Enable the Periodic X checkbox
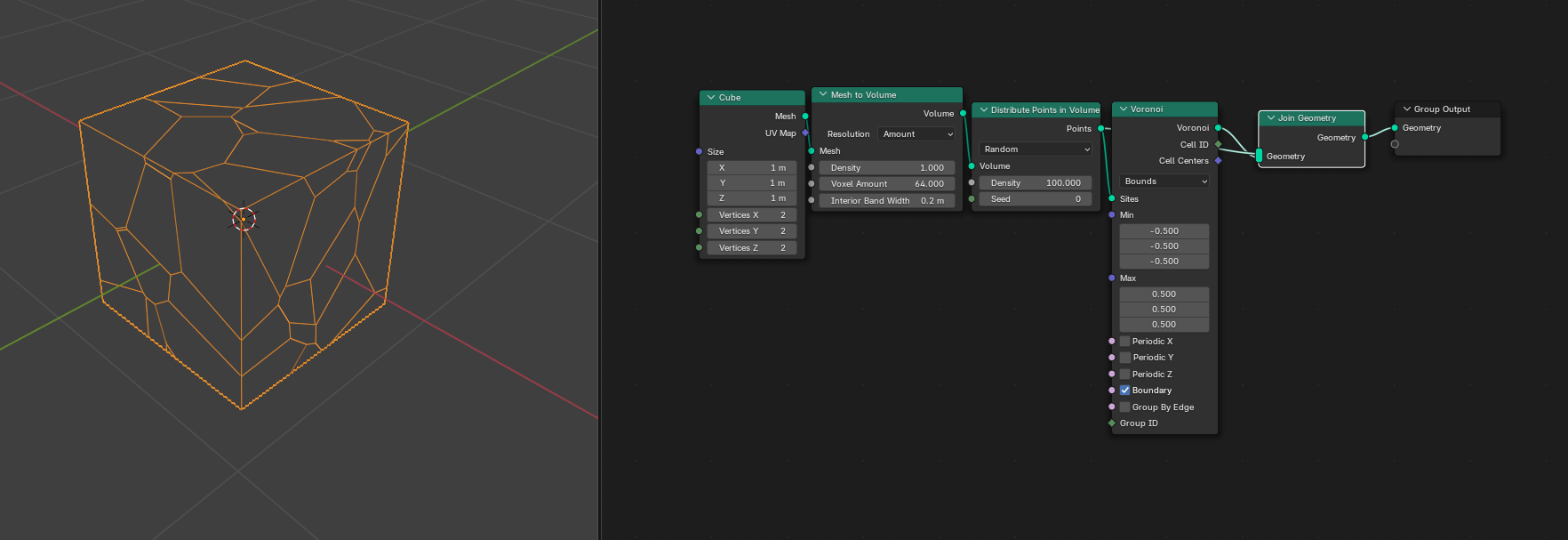Viewport: 1568px width, 540px height. tap(1125, 342)
